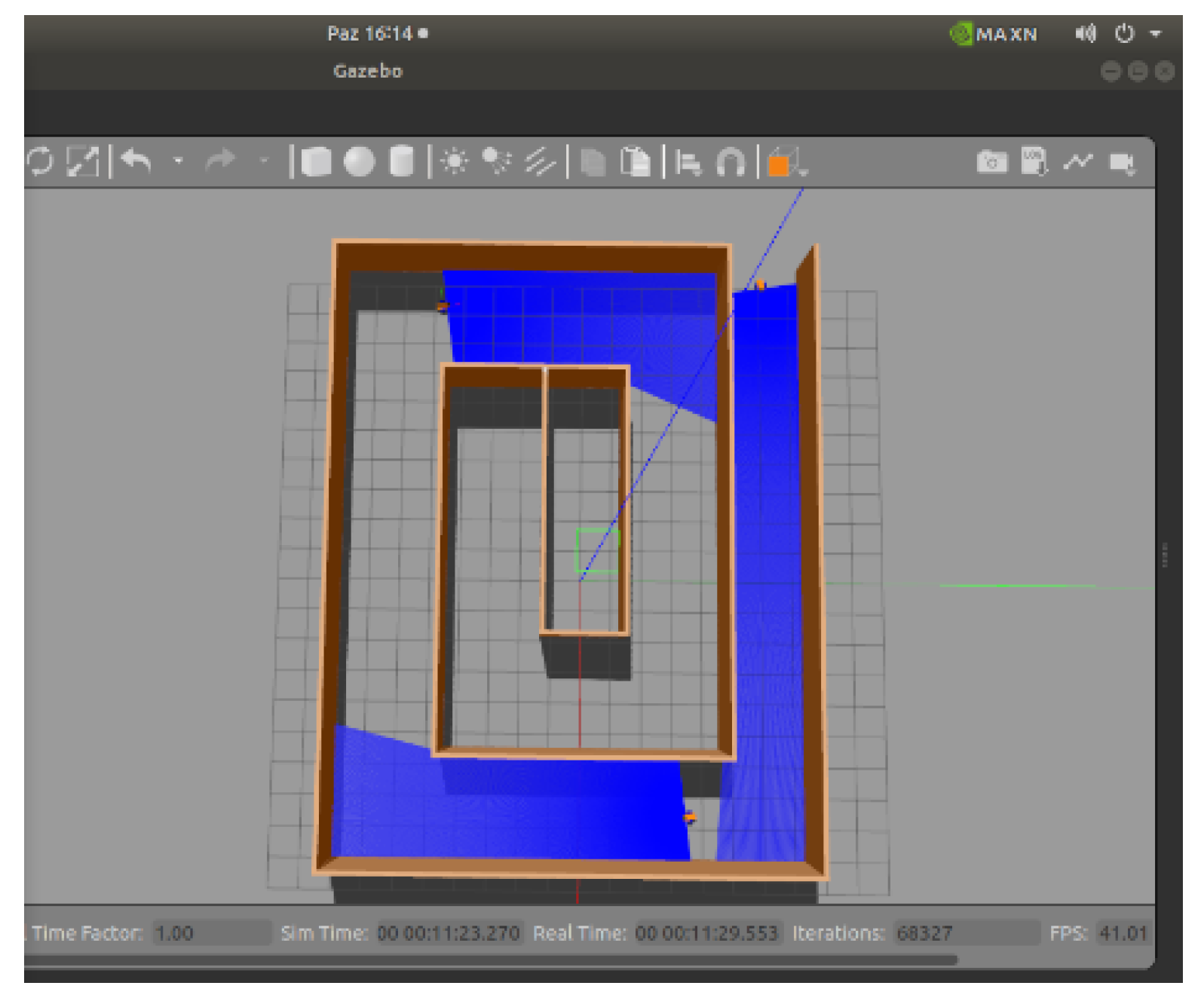Viewport: 1204px width, 1001px height.
Task: Click the align tool icon
Action: click(x=688, y=161)
